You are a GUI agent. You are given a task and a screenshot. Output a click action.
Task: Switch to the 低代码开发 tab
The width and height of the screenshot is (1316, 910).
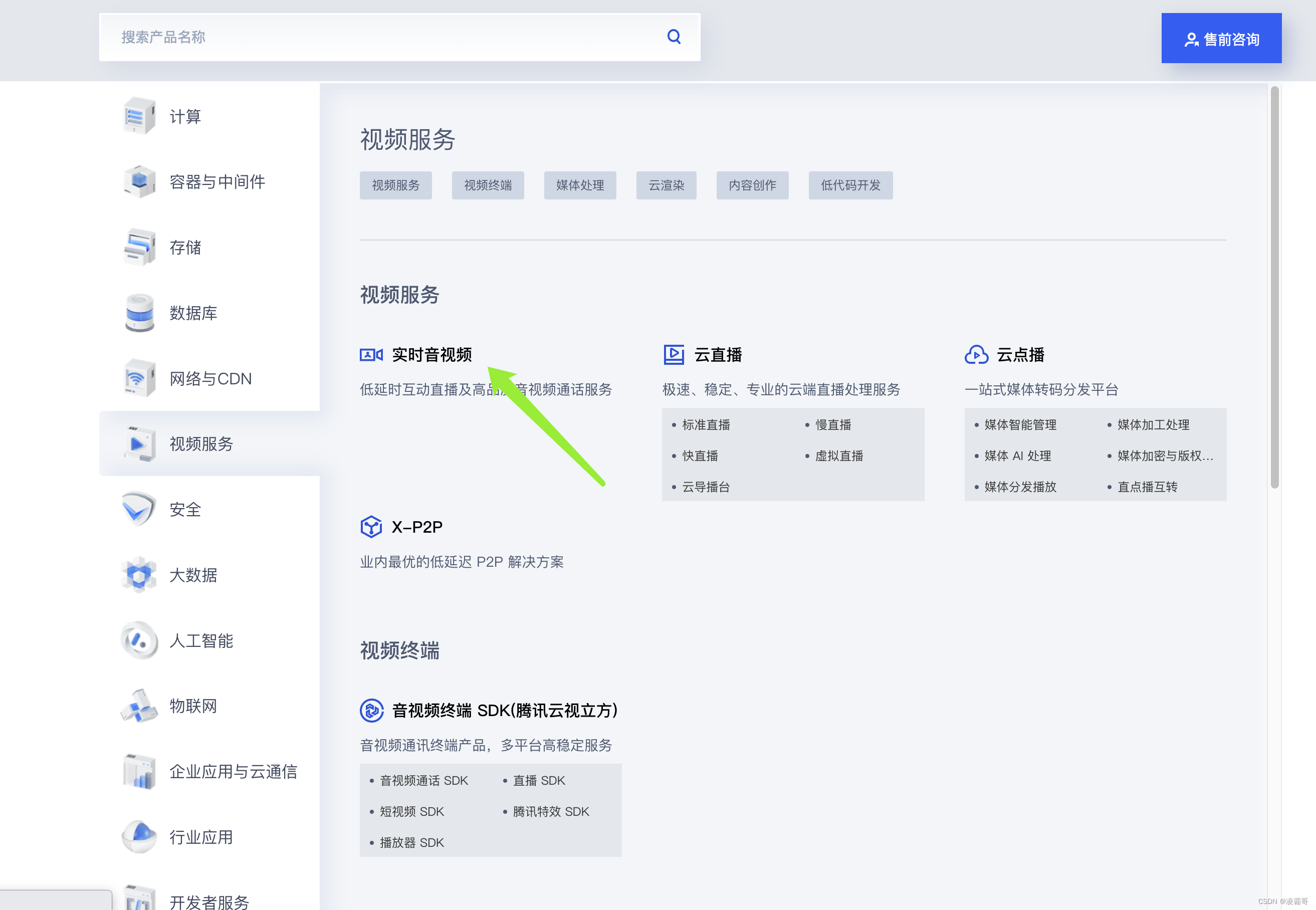coord(851,185)
